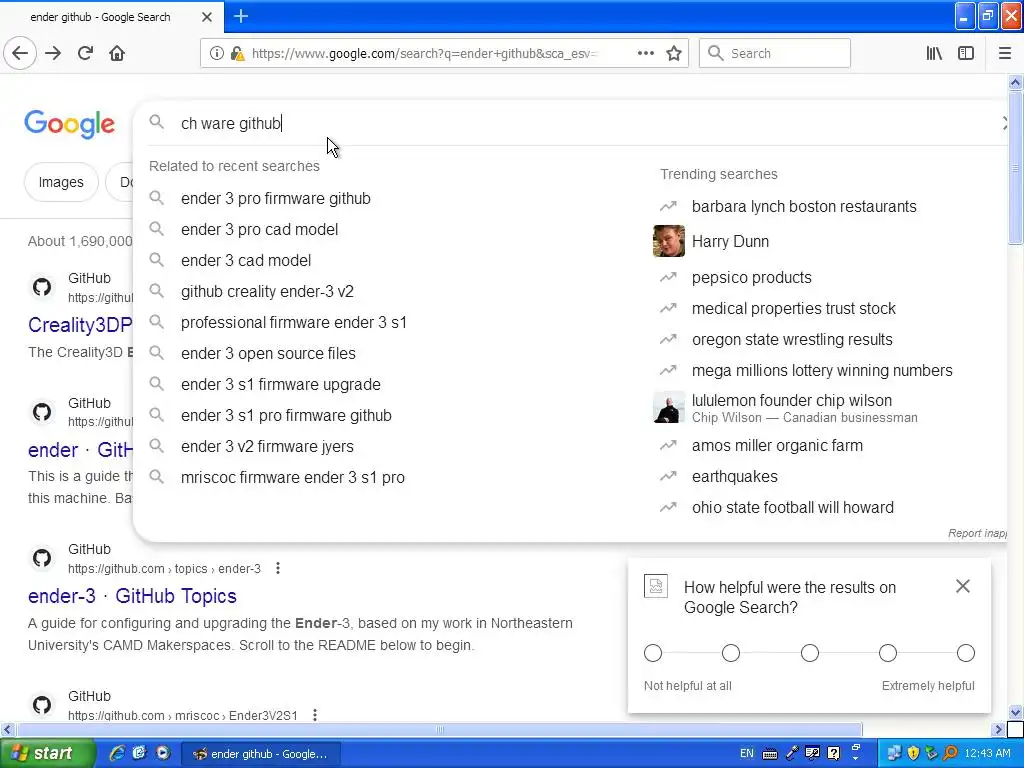Open the Library icon in toolbar
The width and height of the screenshot is (1024, 768).
tap(934, 54)
